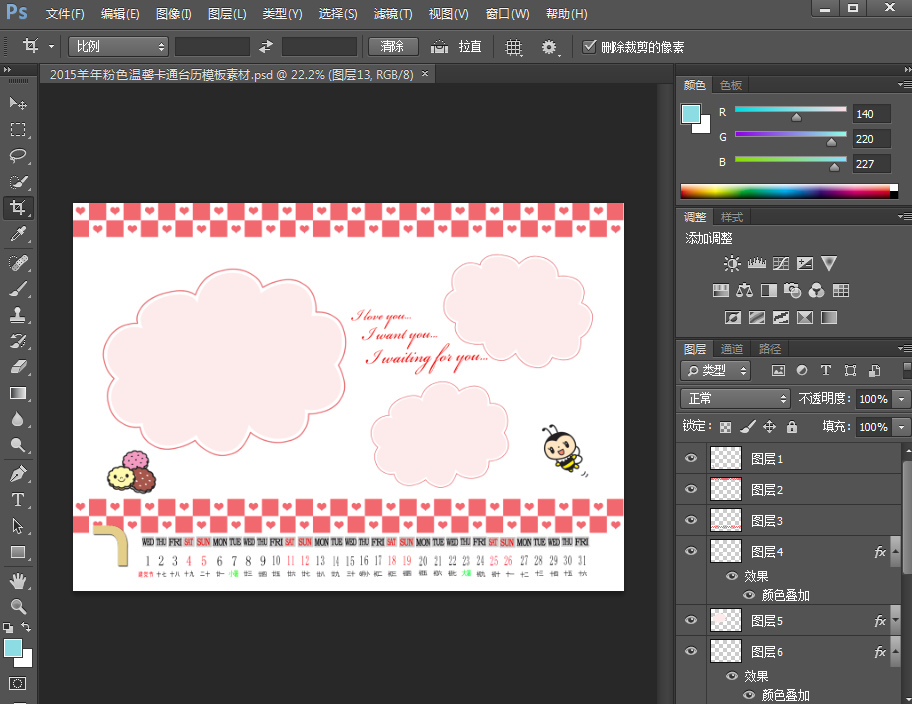Switch to the 通道 tab

point(732,349)
